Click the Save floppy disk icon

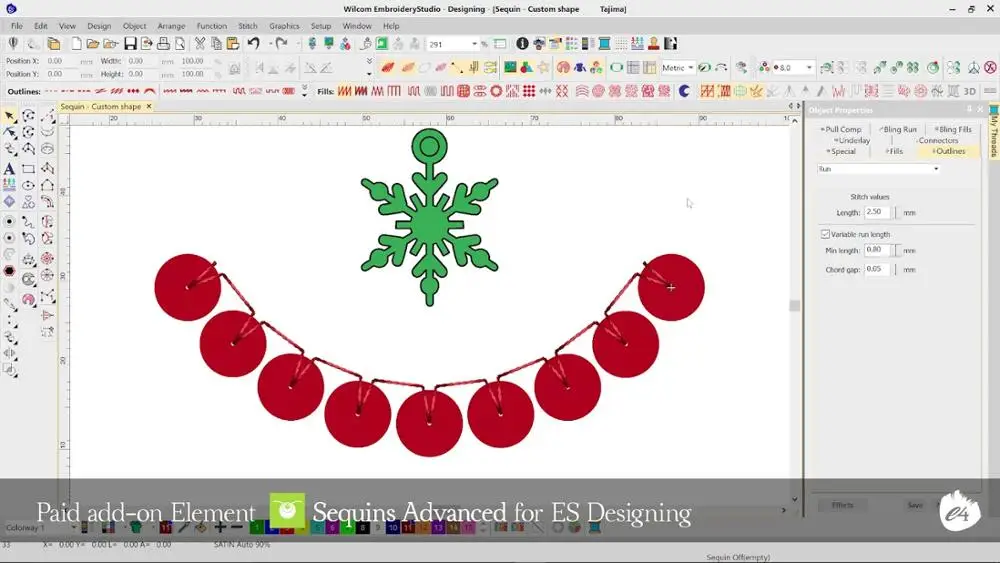coord(130,43)
